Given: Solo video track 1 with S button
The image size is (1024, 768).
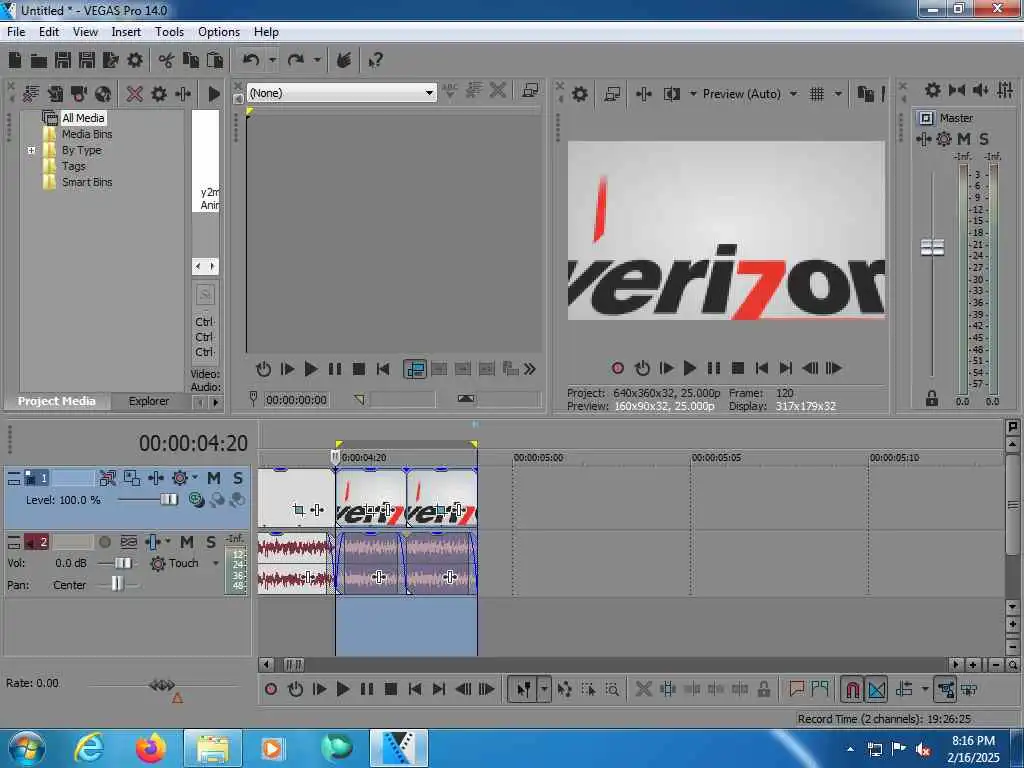Looking at the screenshot, I should point(238,479).
